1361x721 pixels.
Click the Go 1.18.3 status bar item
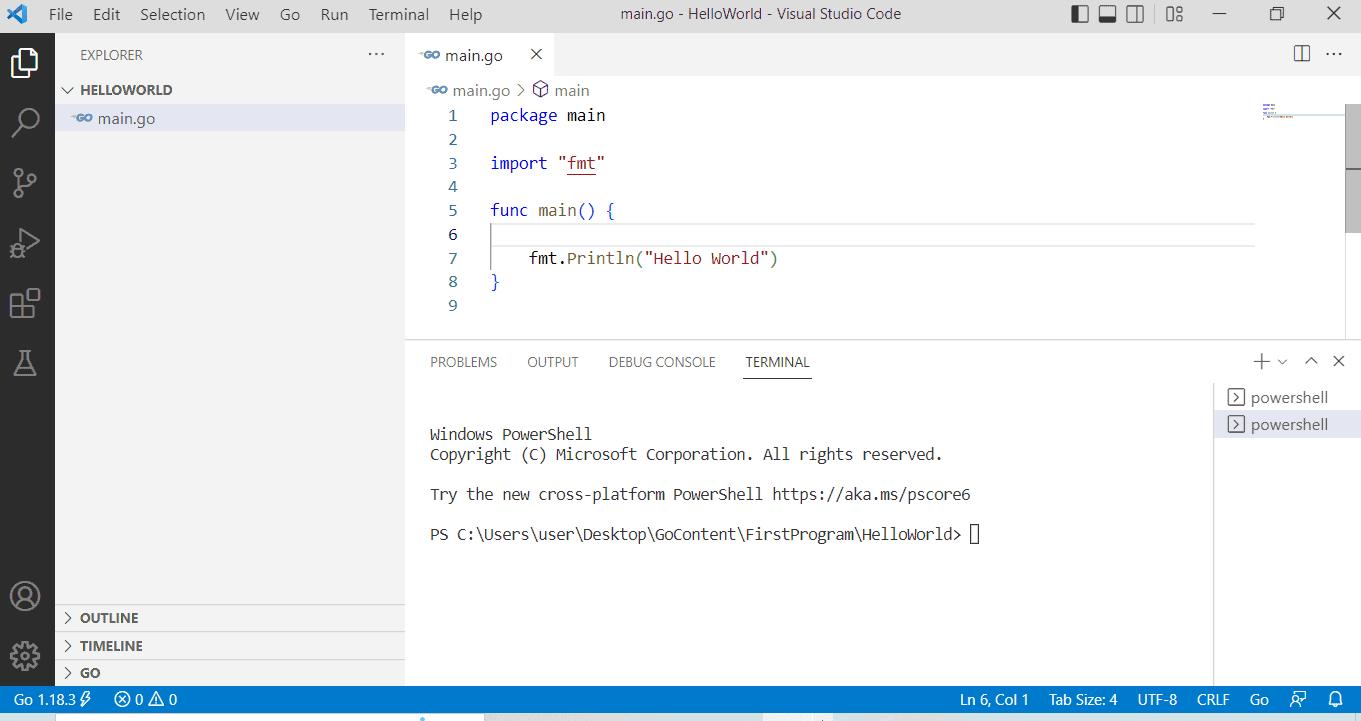[x=43, y=699]
